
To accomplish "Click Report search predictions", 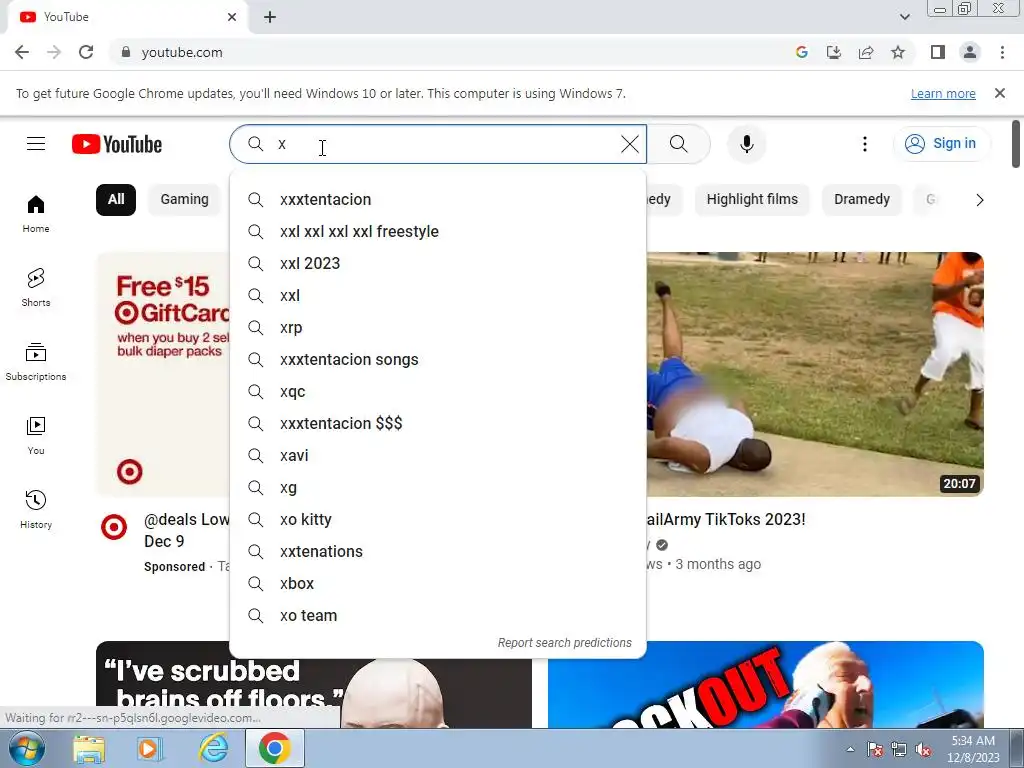I will point(564,643).
